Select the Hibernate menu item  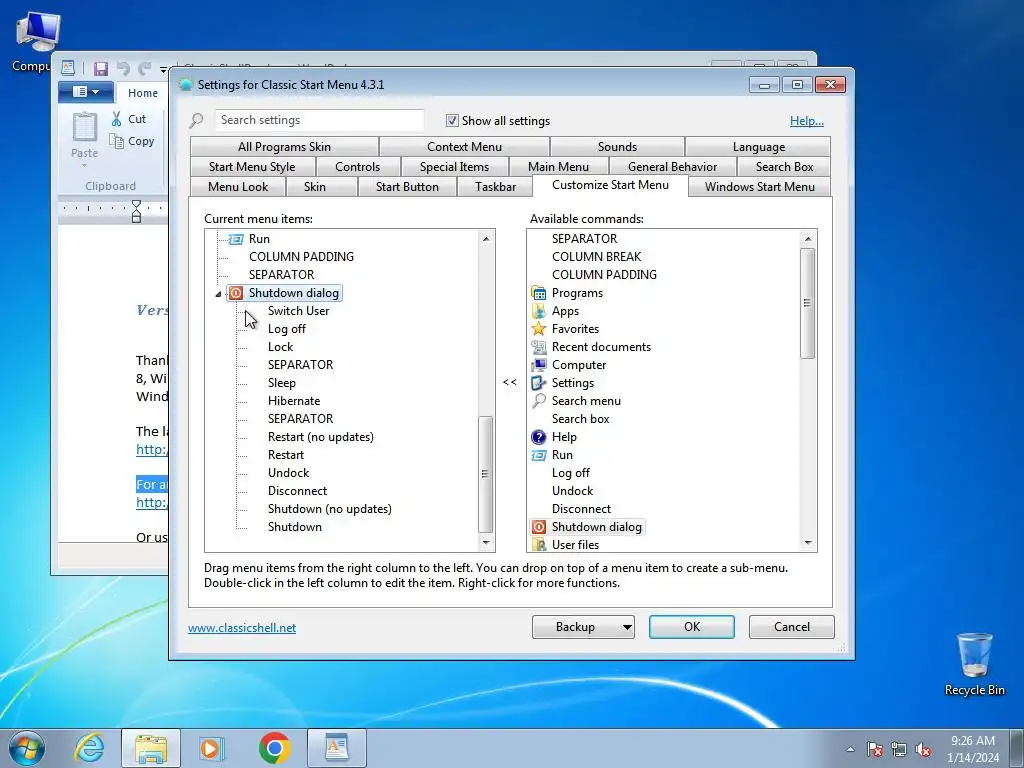click(x=294, y=401)
